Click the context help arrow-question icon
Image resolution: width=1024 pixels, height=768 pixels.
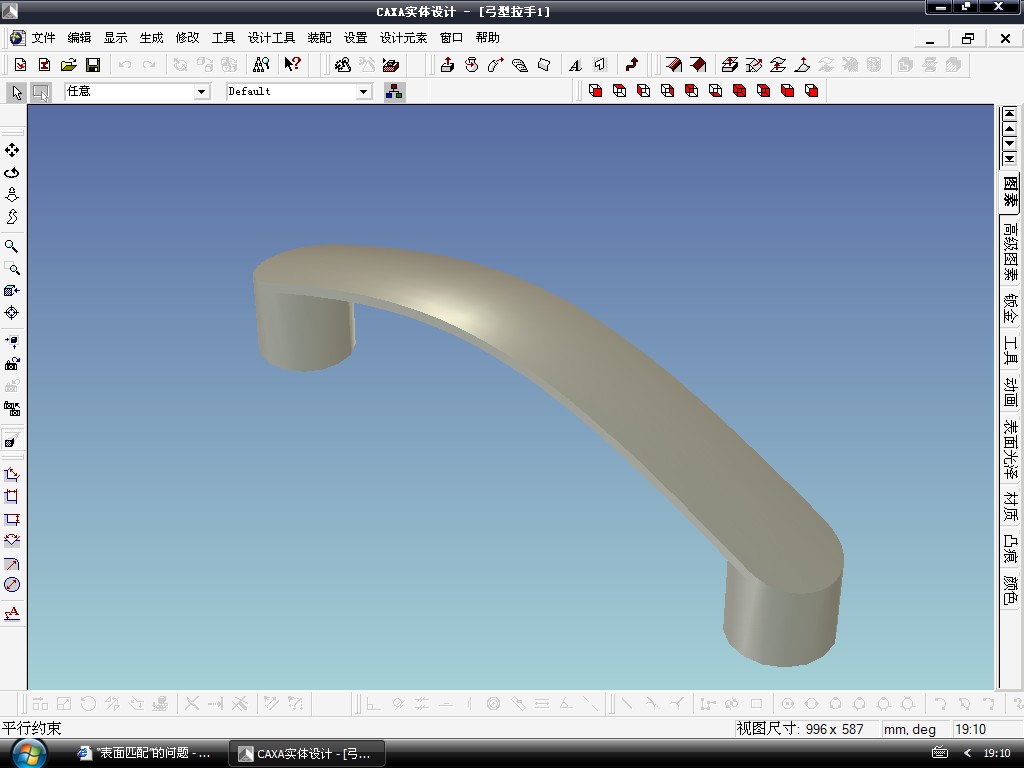pos(292,65)
